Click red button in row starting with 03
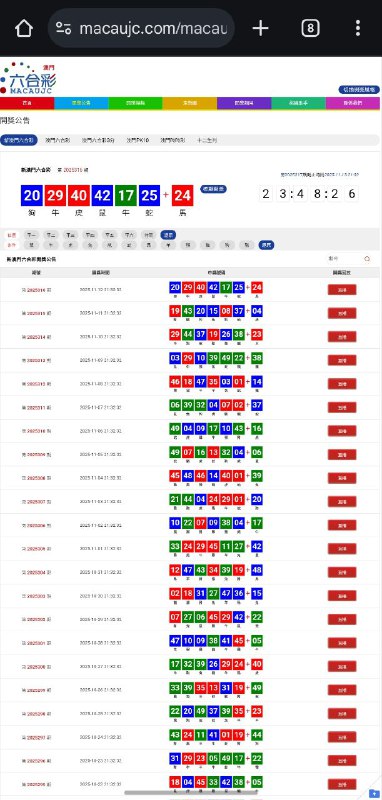382x800 pixels. (x=342, y=360)
